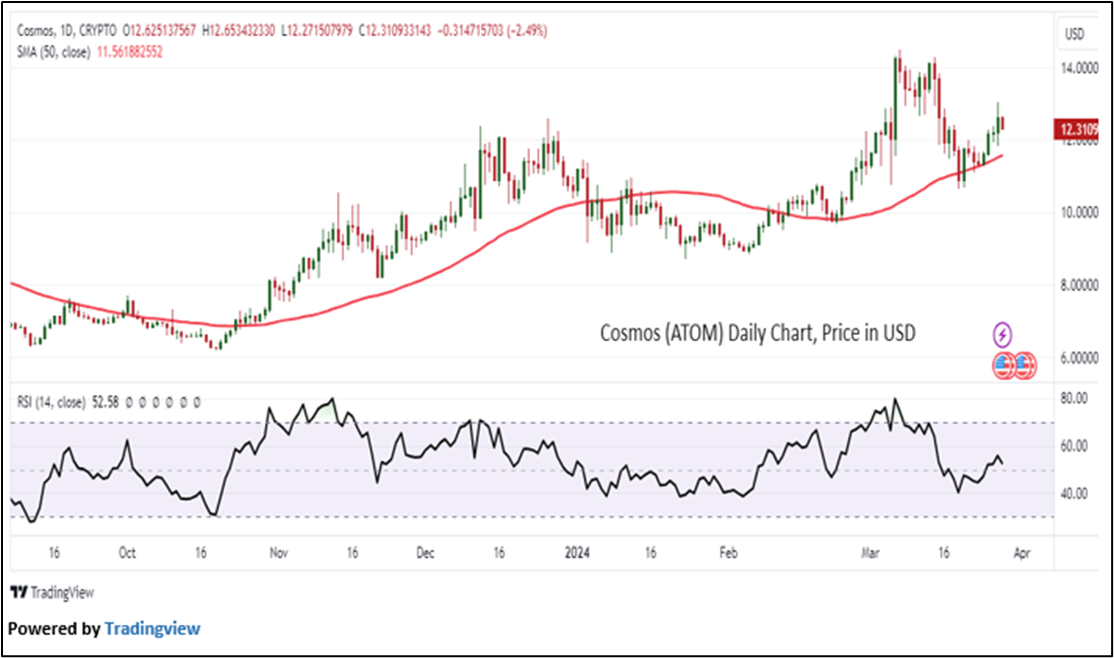Click the close price C12.310933143 value

click(x=395, y=31)
